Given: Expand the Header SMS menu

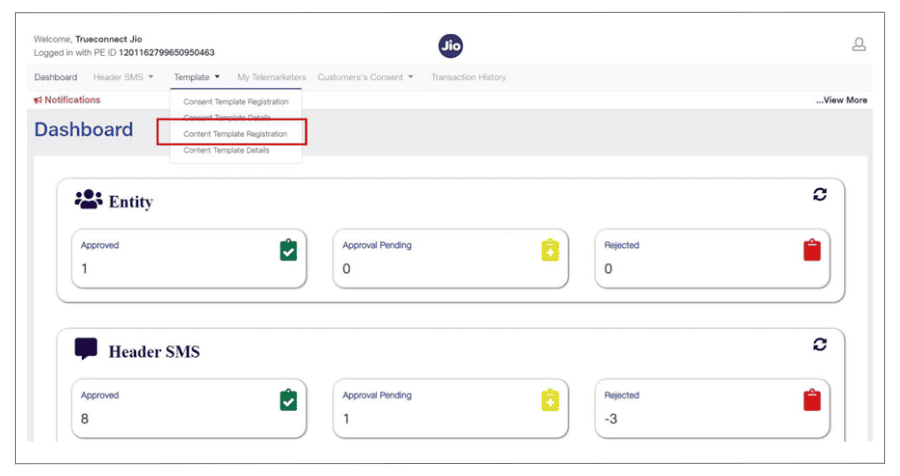Looking at the screenshot, I should pos(123,77).
